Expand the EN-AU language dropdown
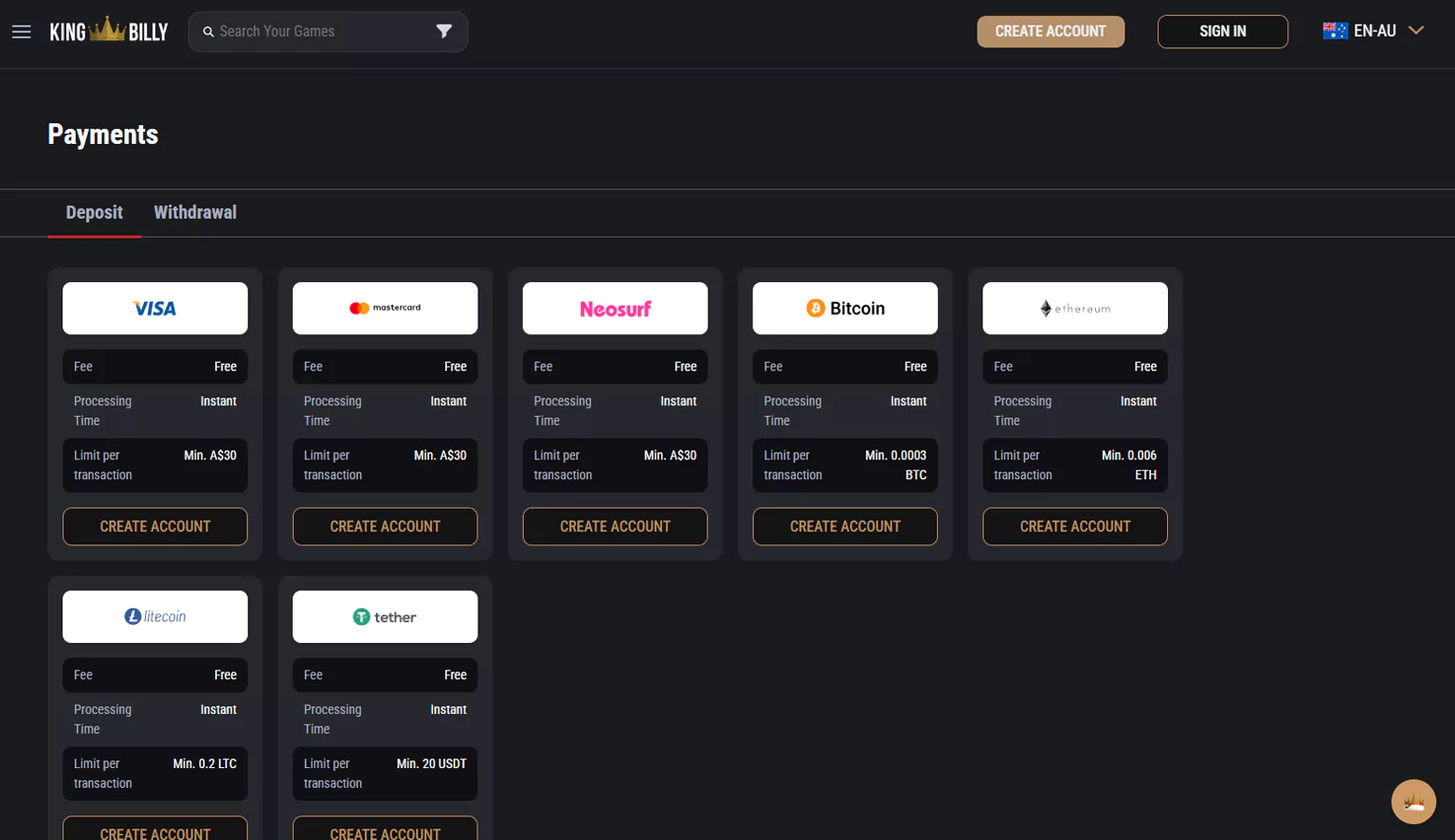Image resolution: width=1455 pixels, height=840 pixels. [1415, 31]
